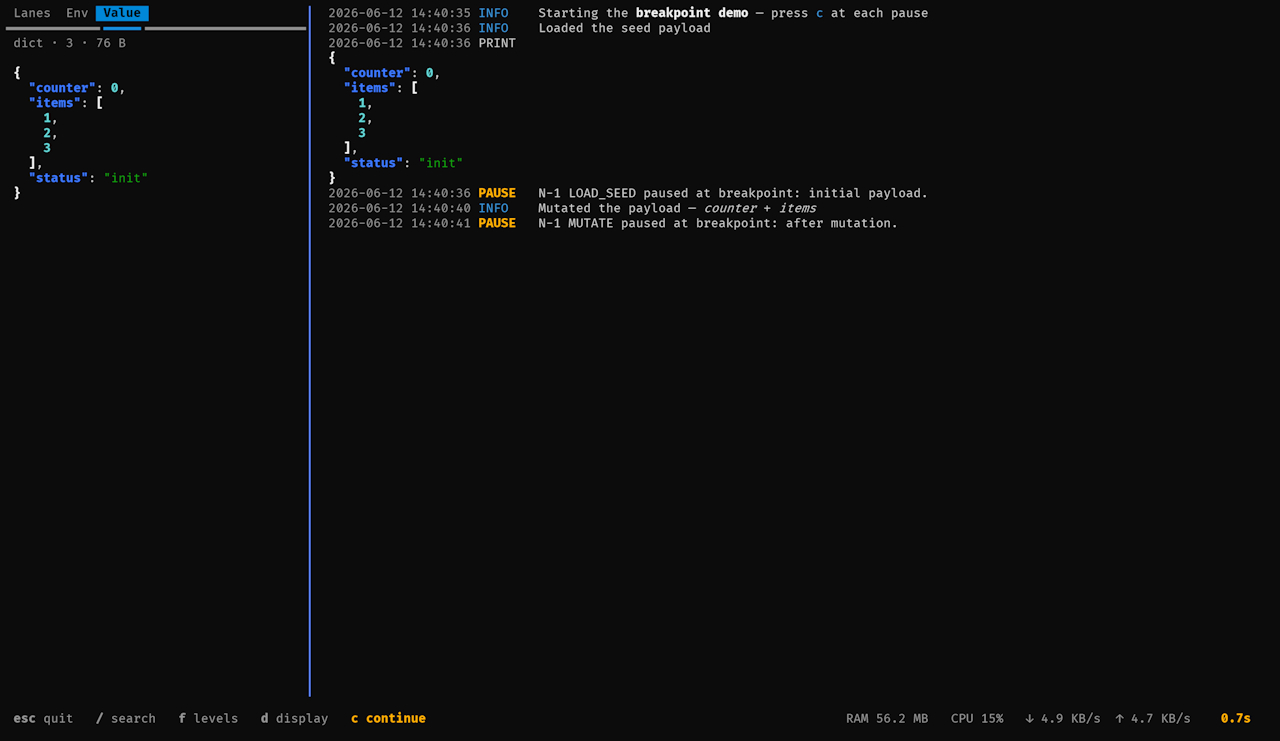This screenshot has width=1280, height=741.
Task: Click the INFO label at 14:40:35
Action: [x=493, y=13]
